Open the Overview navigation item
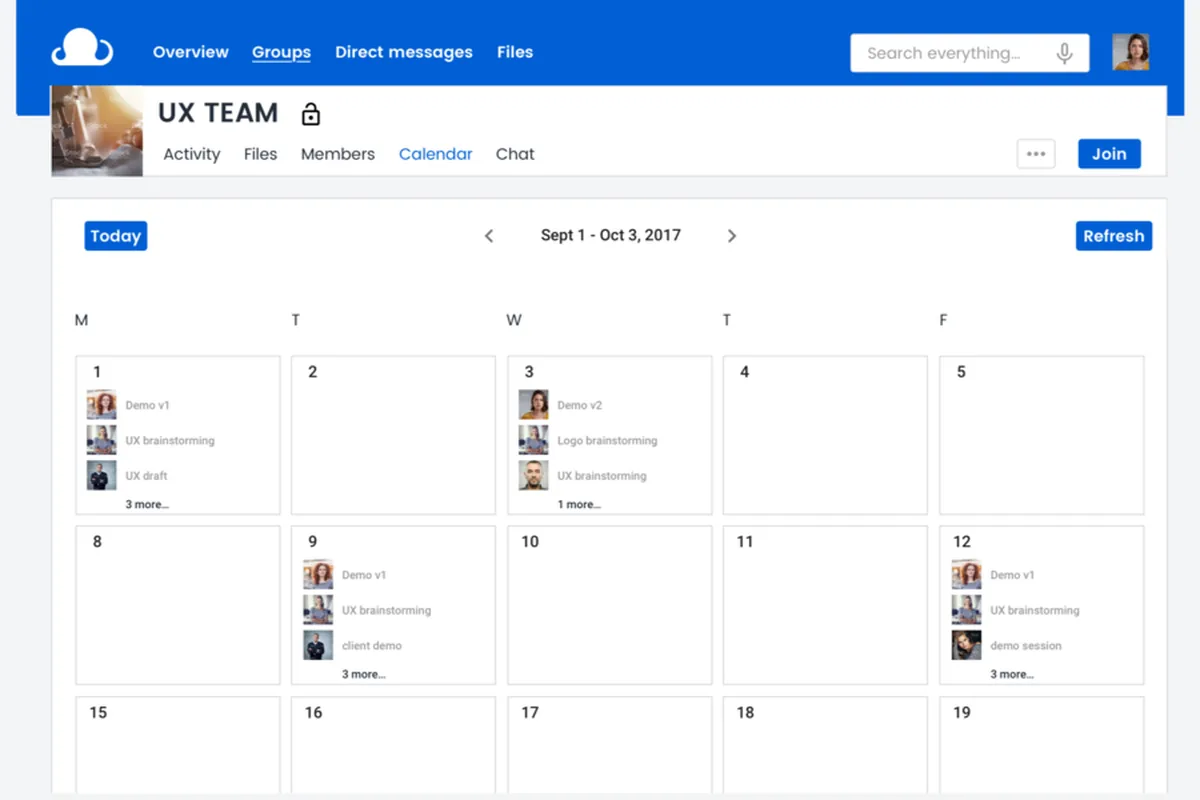Viewport: 1200px width, 800px height. coord(191,52)
